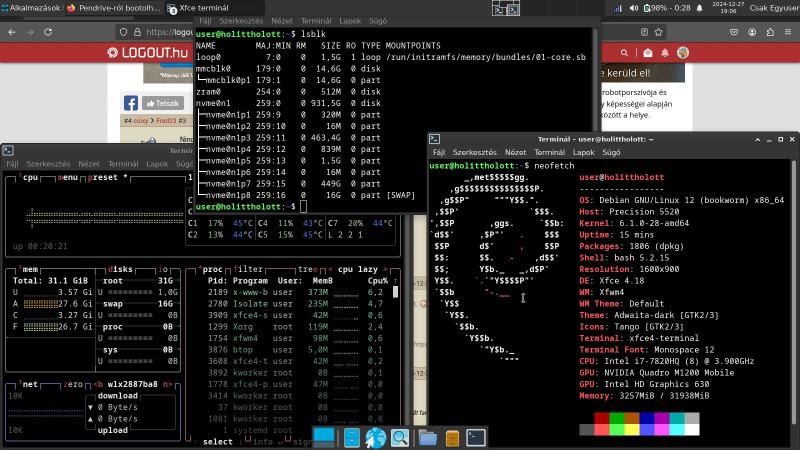Open the application finder magnifier dock icon
Viewport: 800px width, 450px height.
pos(400,438)
